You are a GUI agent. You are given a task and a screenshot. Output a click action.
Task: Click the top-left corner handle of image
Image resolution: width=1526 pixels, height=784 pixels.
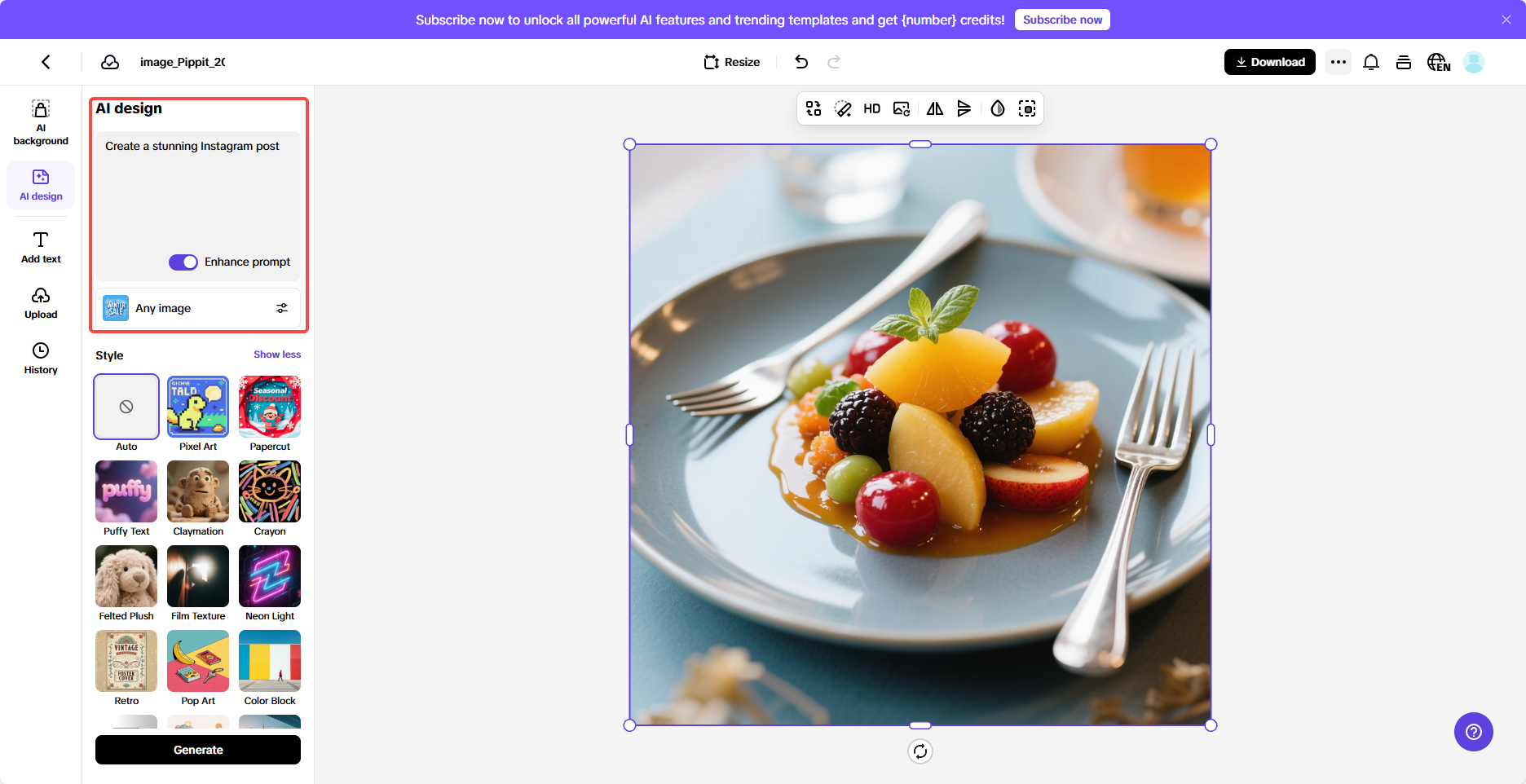point(629,144)
